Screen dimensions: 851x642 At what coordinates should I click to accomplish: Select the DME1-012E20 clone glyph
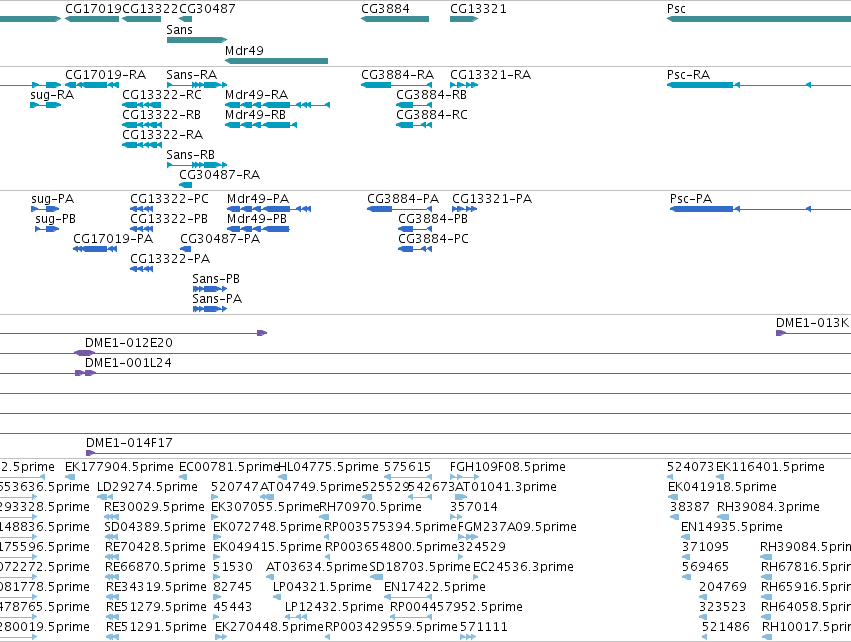click(x=85, y=353)
